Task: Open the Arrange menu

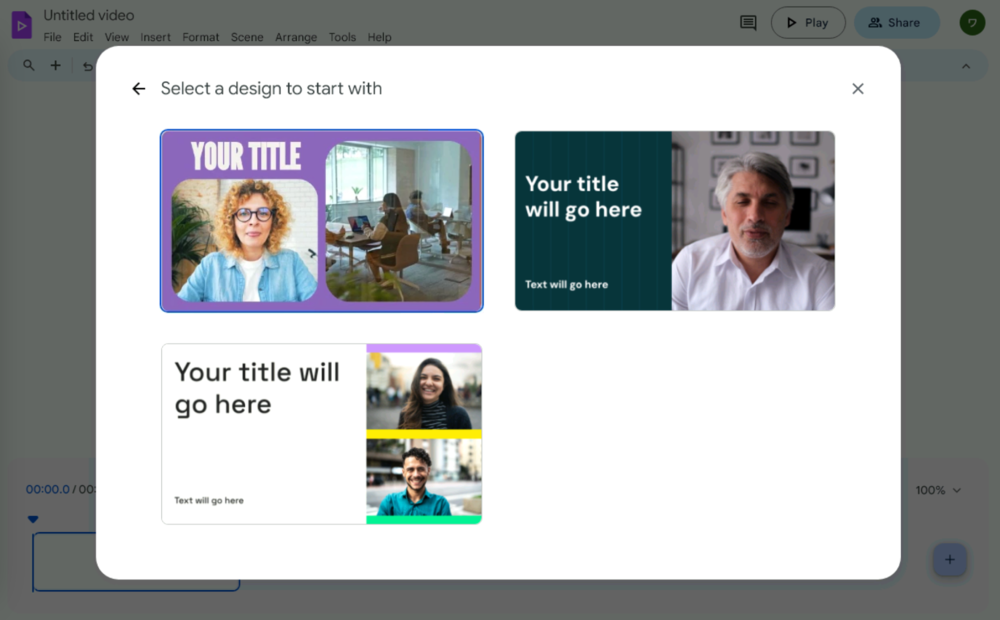Action: tap(296, 37)
